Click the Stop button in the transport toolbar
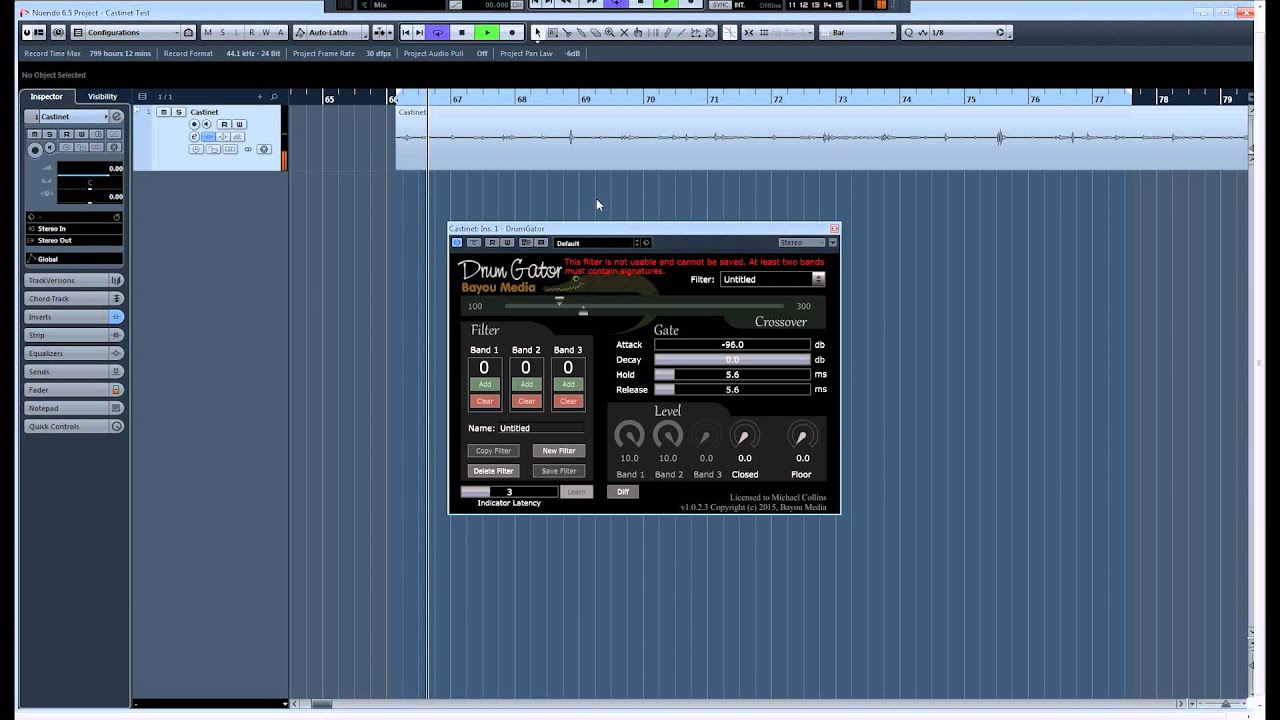Viewport: 1280px width, 720px height. (x=462, y=32)
